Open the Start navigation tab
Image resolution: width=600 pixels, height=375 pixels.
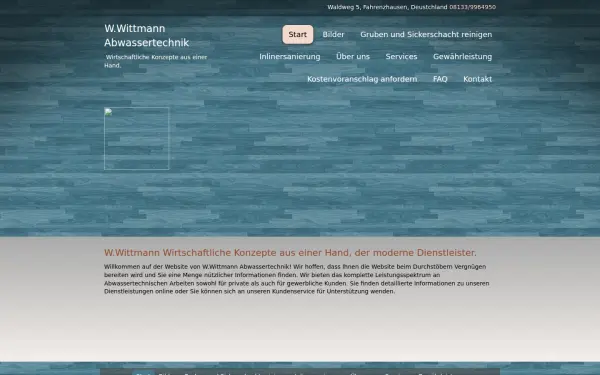click(x=298, y=34)
